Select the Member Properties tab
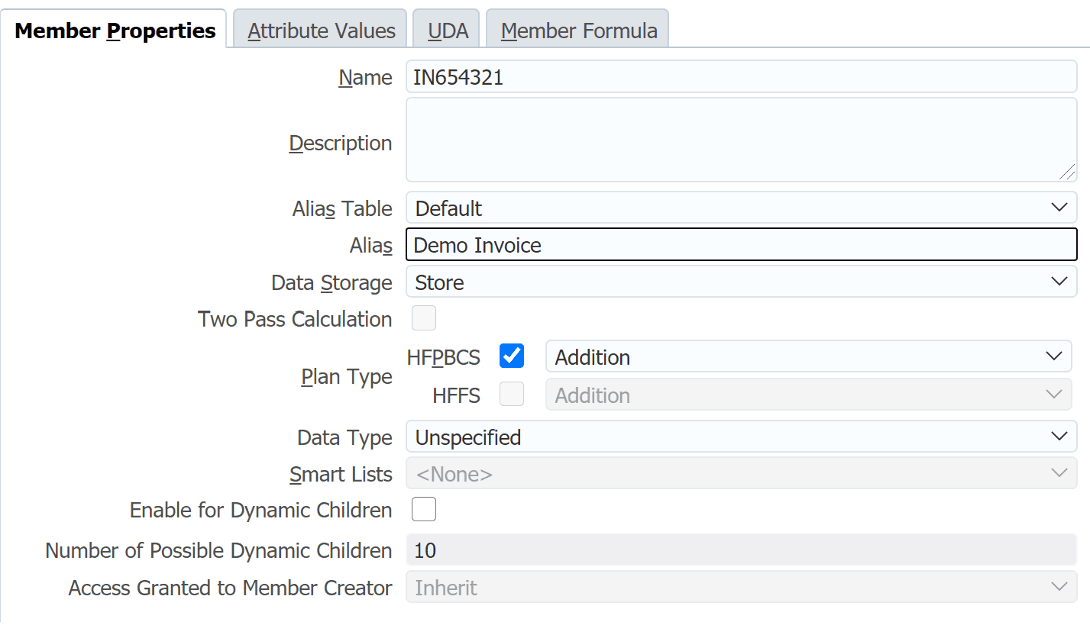 click(115, 29)
